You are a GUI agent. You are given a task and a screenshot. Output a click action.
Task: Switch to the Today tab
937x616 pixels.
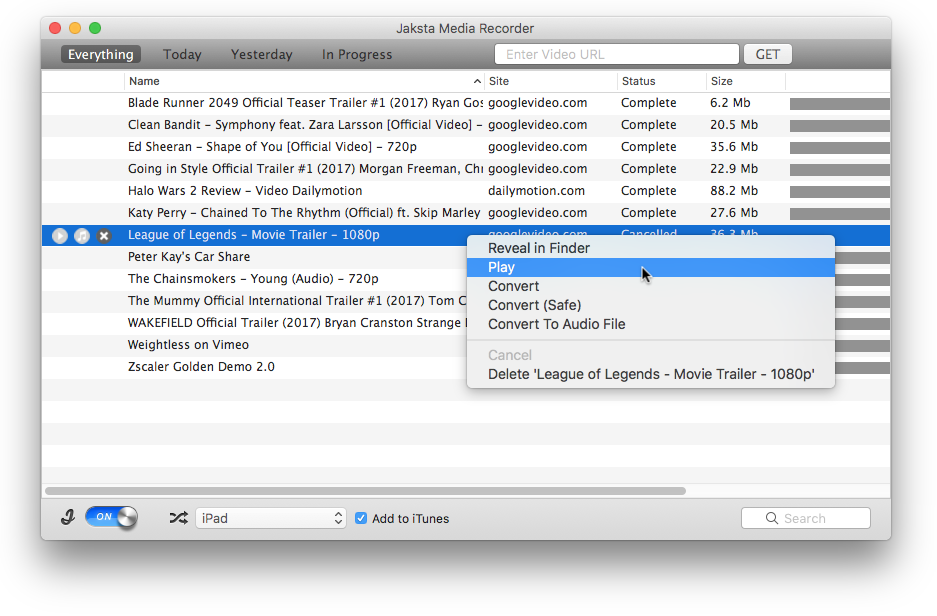(x=182, y=54)
